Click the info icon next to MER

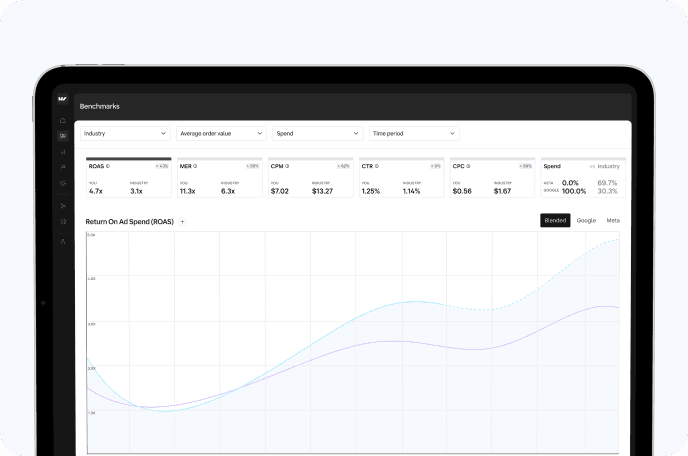(196, 166)
